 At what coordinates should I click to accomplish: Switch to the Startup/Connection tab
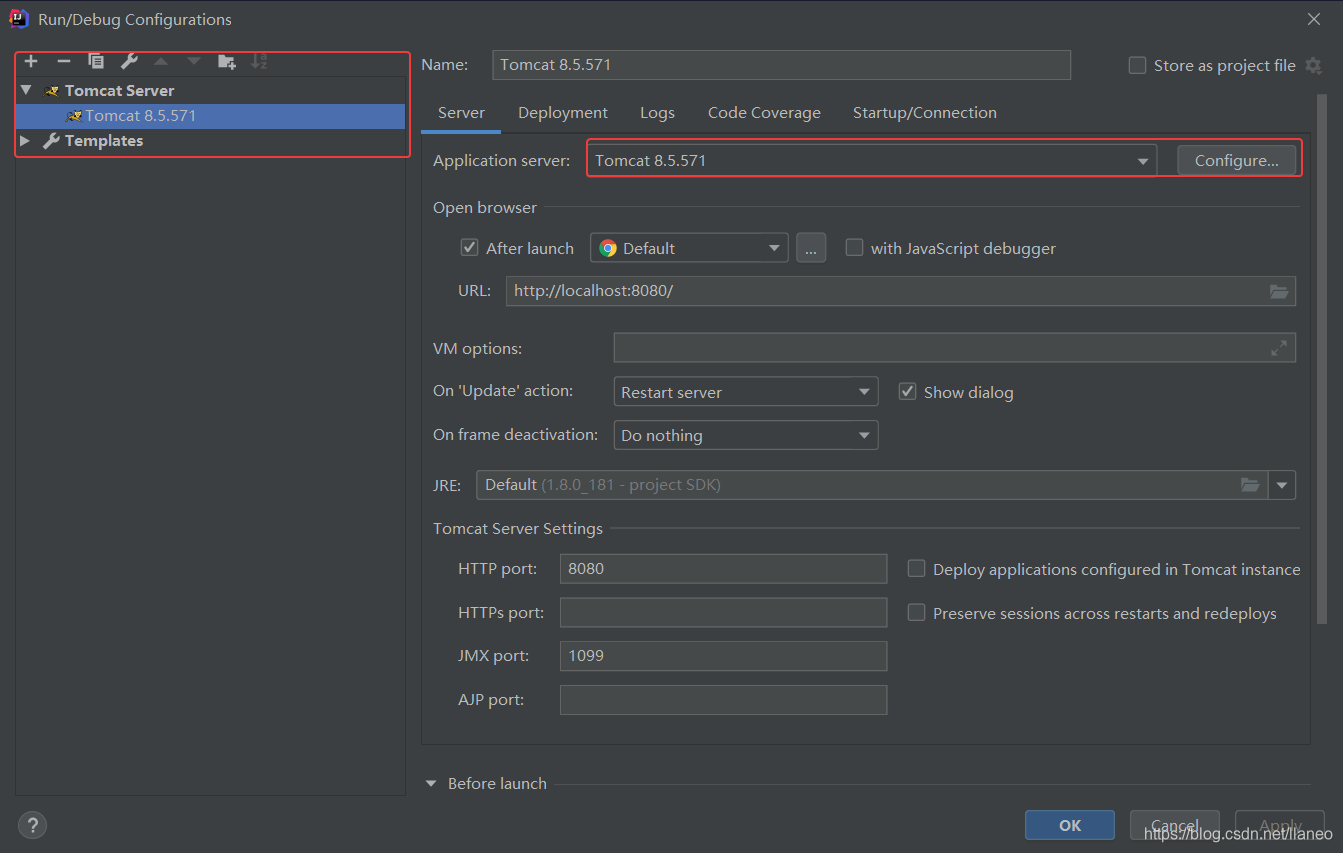(x=924, y=113)
